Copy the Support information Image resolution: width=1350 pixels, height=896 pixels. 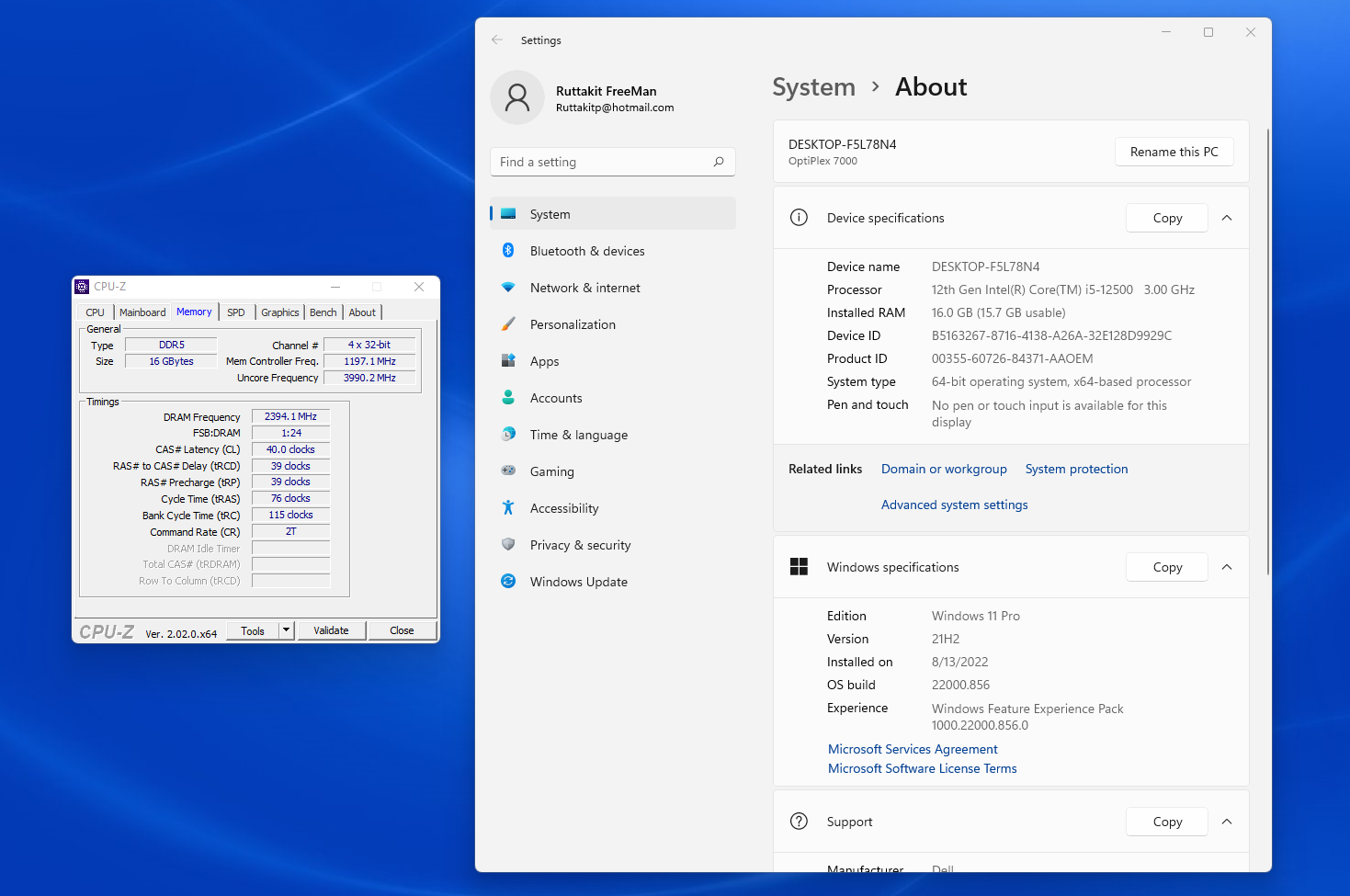(x=1167, y=822)
